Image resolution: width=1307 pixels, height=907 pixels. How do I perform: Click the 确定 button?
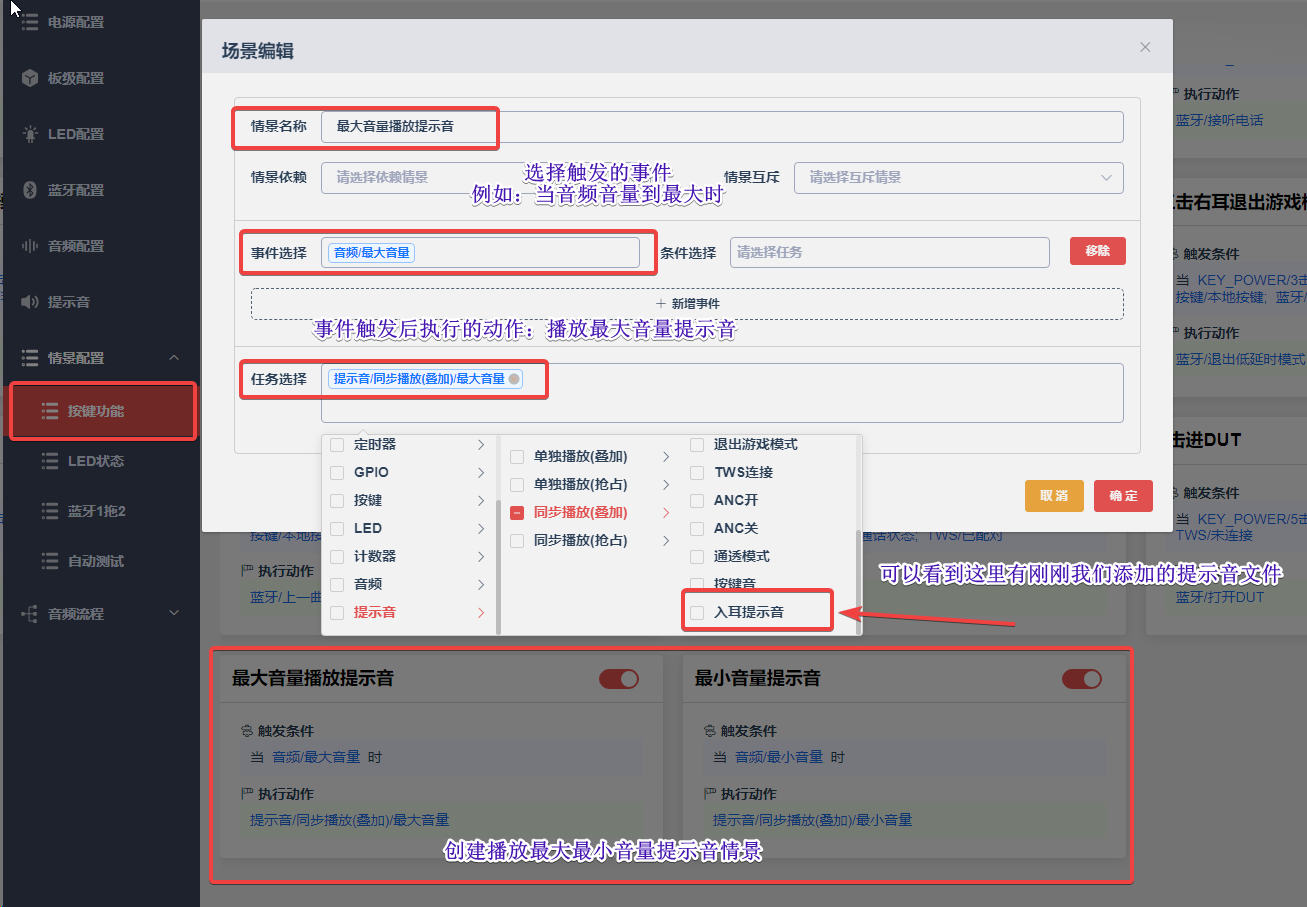click(1123, 496)
